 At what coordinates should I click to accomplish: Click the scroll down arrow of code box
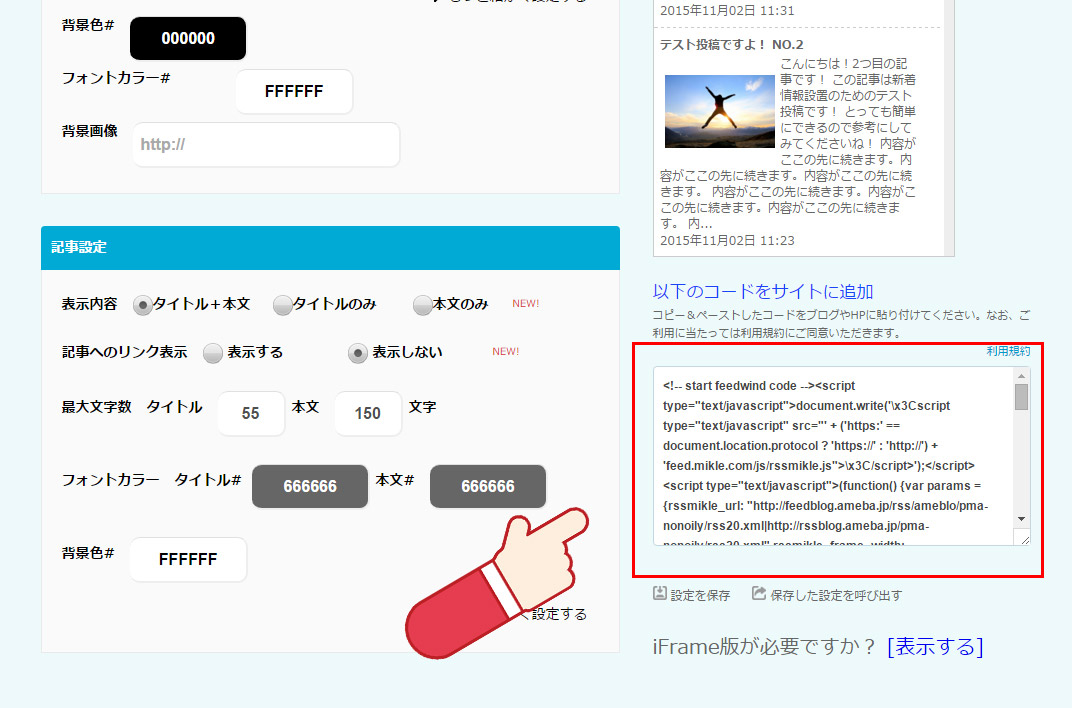1021,519
